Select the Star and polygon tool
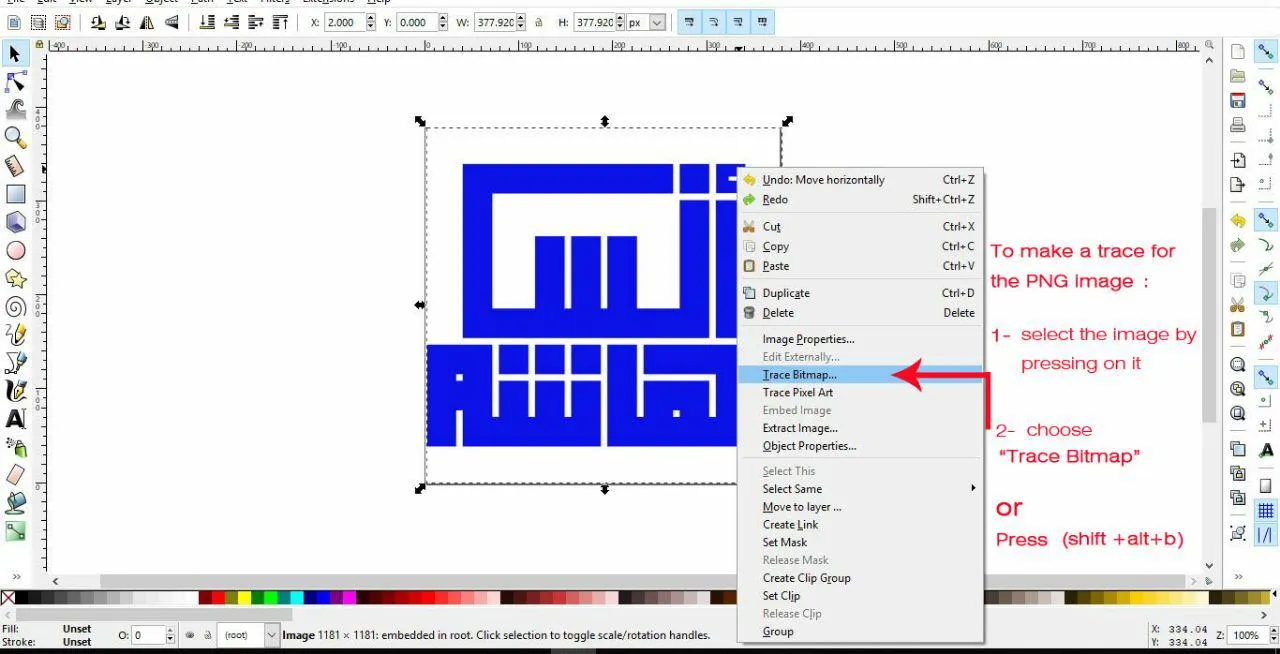This screenshot has height=654, width=1280. (x=15, y=278)
